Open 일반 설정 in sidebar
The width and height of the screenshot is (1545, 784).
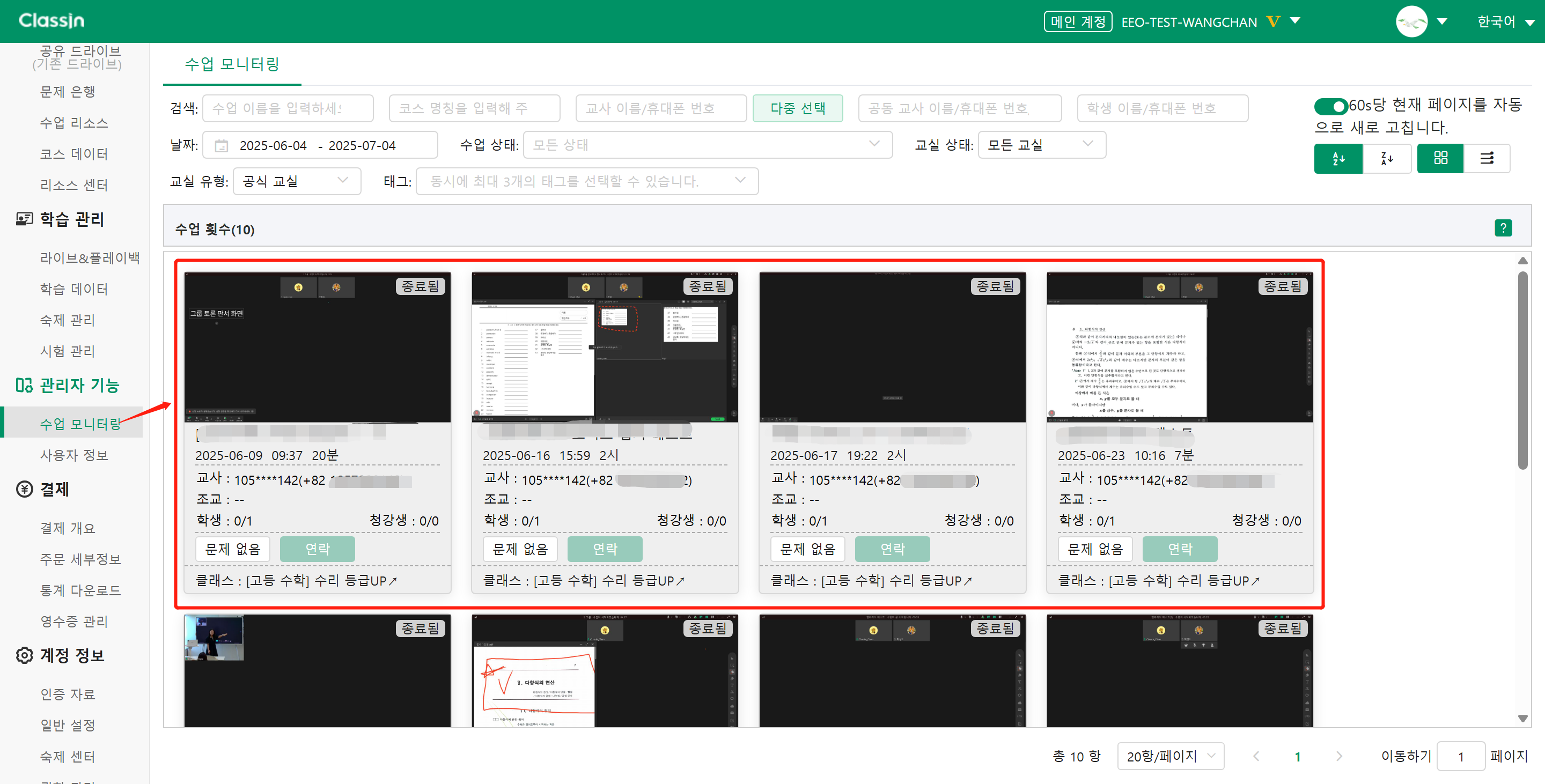(x=67, y=725)
